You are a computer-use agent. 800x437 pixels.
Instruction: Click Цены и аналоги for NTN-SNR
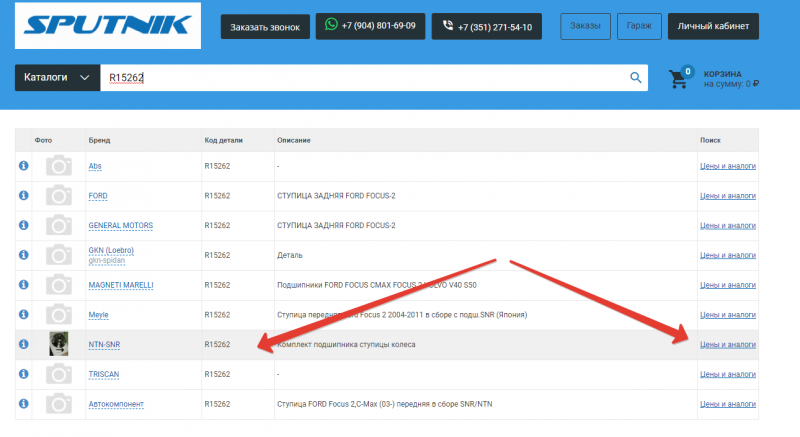tap(728, 345)
